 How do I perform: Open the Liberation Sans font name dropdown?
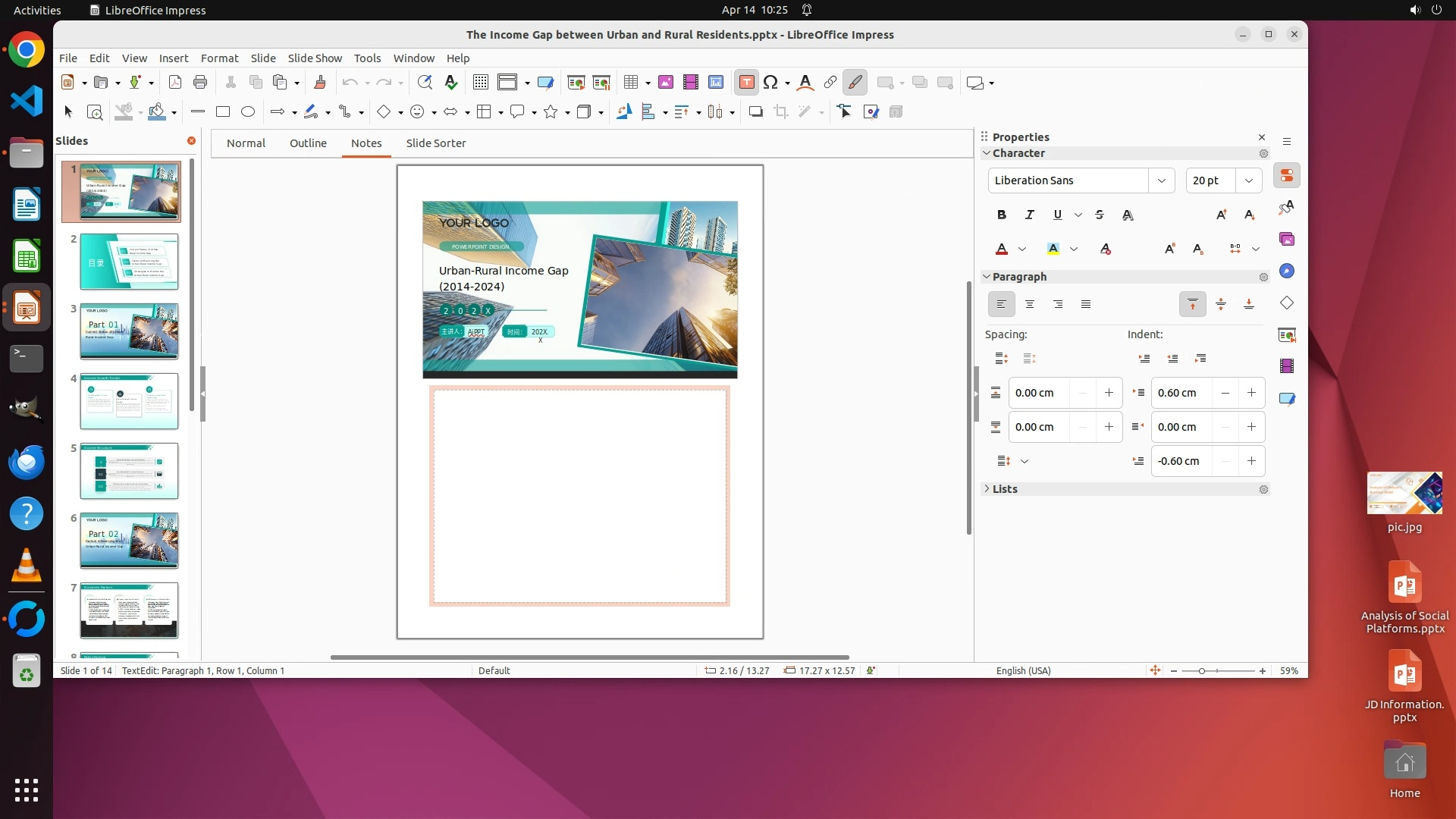[x=1161, y=180]
